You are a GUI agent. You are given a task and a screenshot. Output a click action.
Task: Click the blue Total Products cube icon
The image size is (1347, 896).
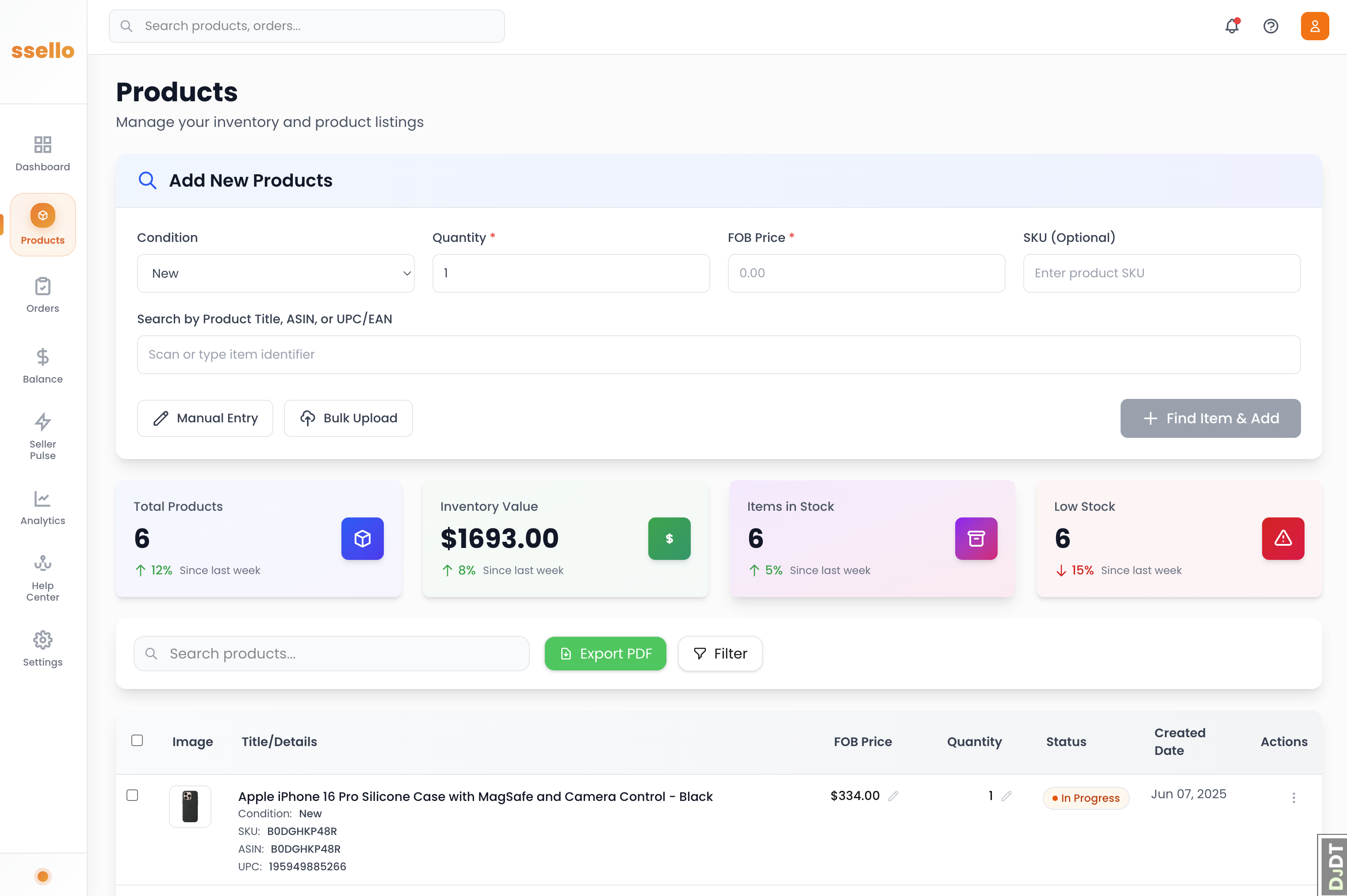point(362,538)
